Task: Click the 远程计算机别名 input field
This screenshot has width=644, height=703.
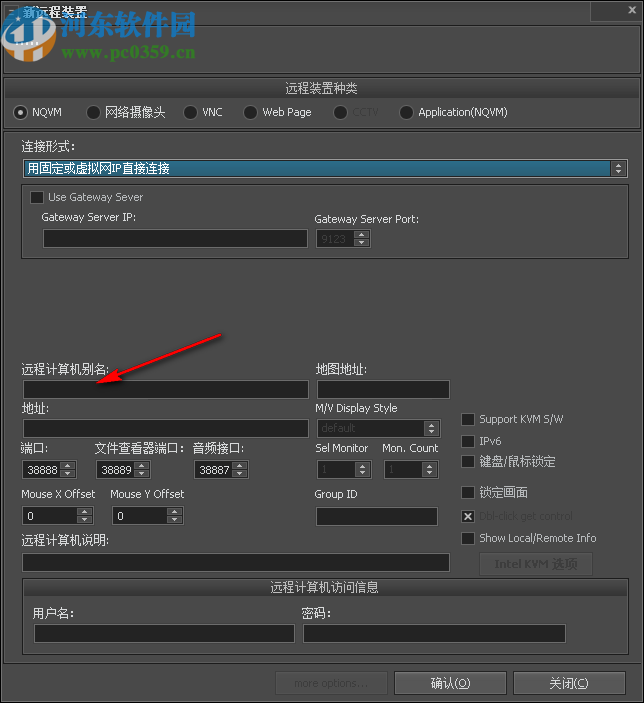Action: (166, 389)
